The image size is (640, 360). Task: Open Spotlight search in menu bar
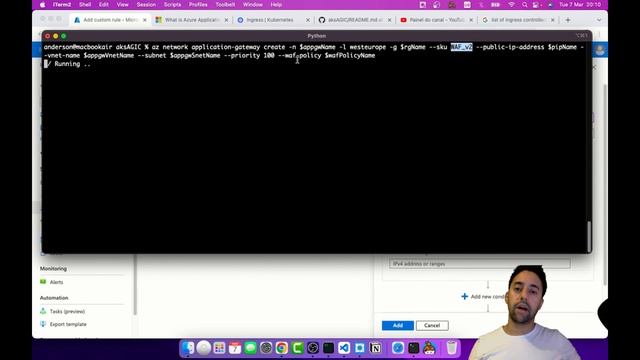[x=524, y=4]
